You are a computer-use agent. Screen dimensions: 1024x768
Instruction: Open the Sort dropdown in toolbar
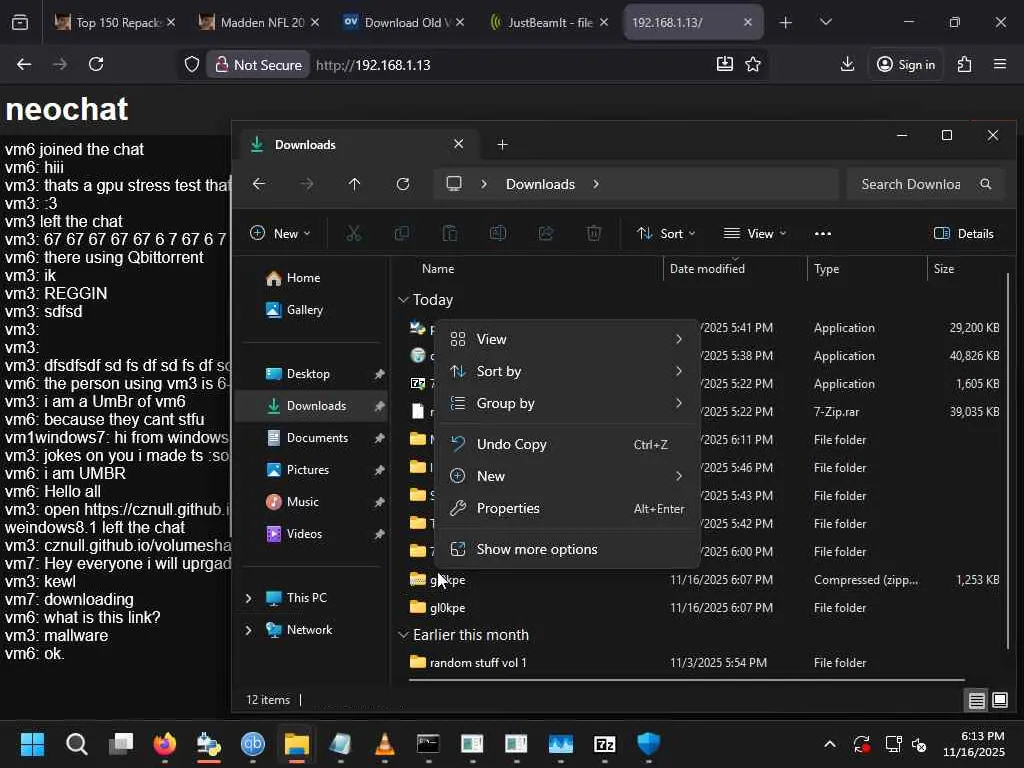point(666,233)
